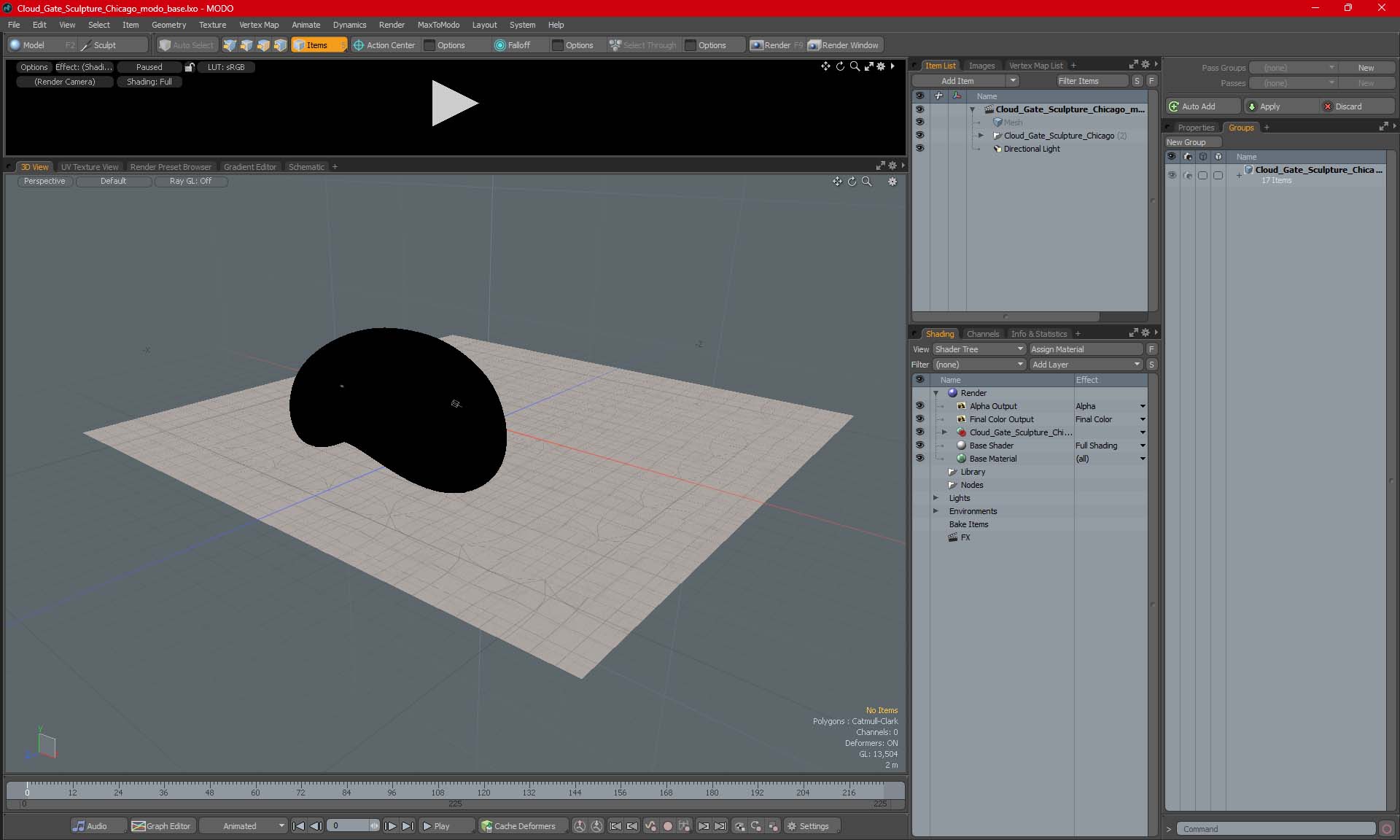Image resolution: width=1400 pixels, height=840 pixels.
Task: Expand the Environments tree node
Action: 936,511
